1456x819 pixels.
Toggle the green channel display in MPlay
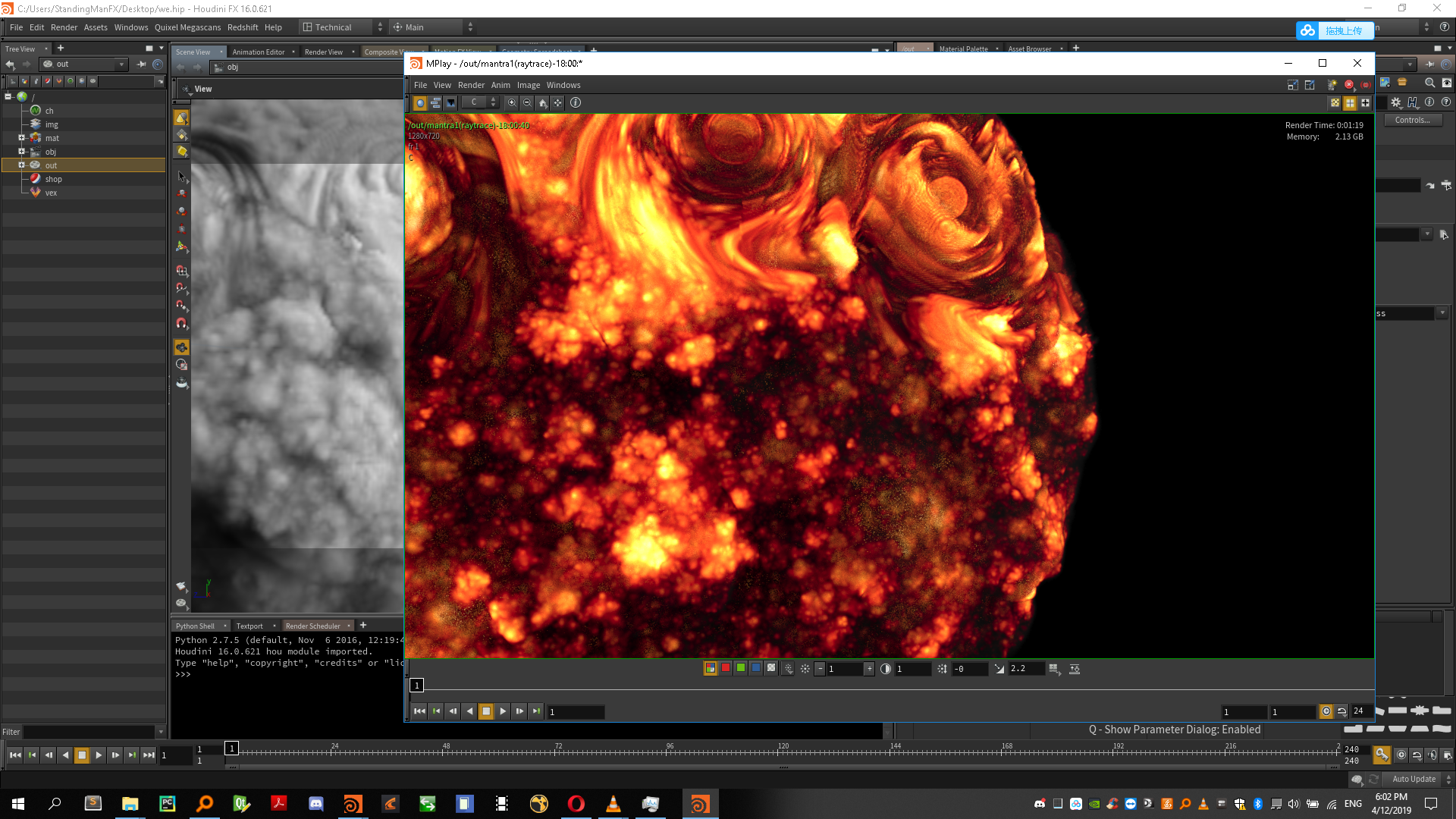pos(740,668)
